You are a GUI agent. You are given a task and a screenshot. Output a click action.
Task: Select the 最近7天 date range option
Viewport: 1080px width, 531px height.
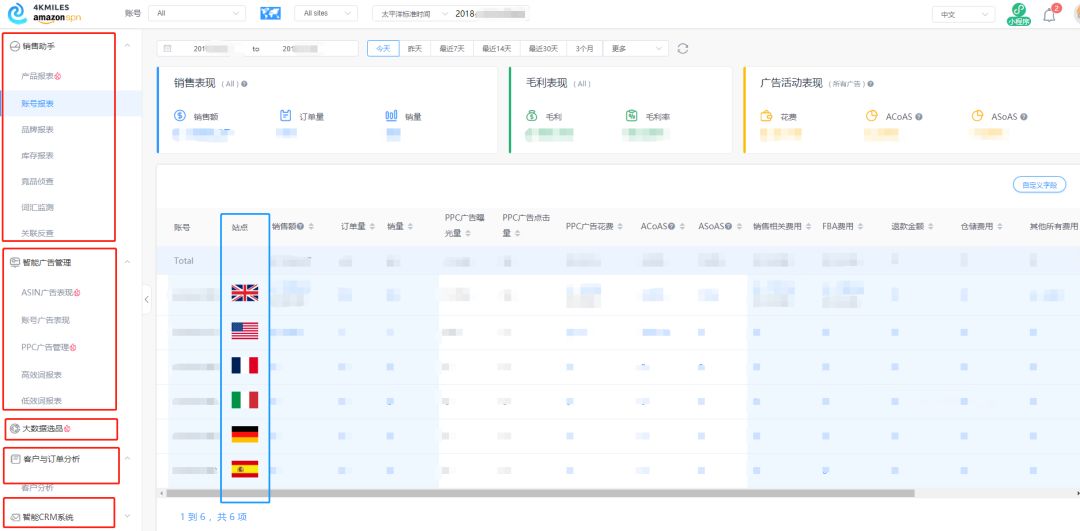452,48
